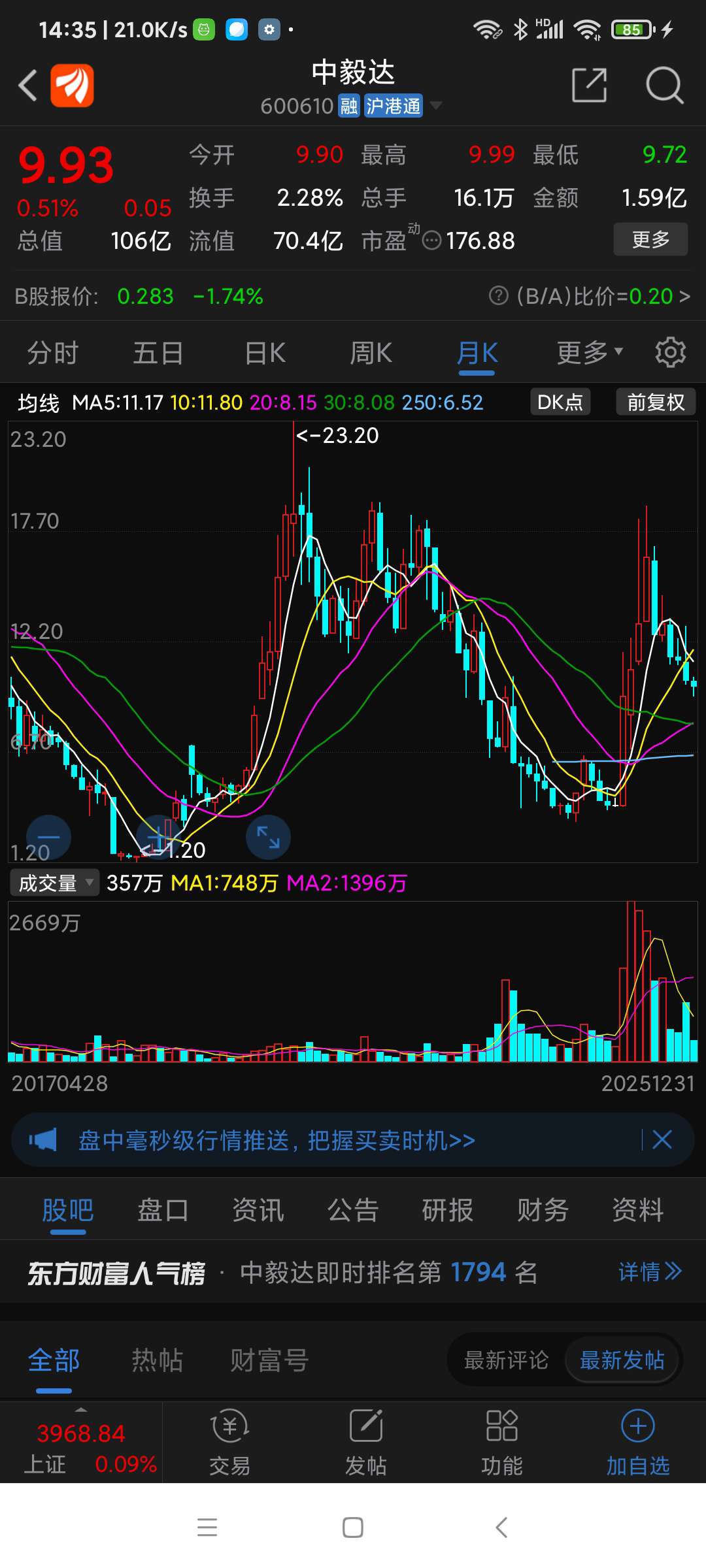Zoom in chart with plus button
The height and width of the screenshot is (1568, 706).
[158, 837]
